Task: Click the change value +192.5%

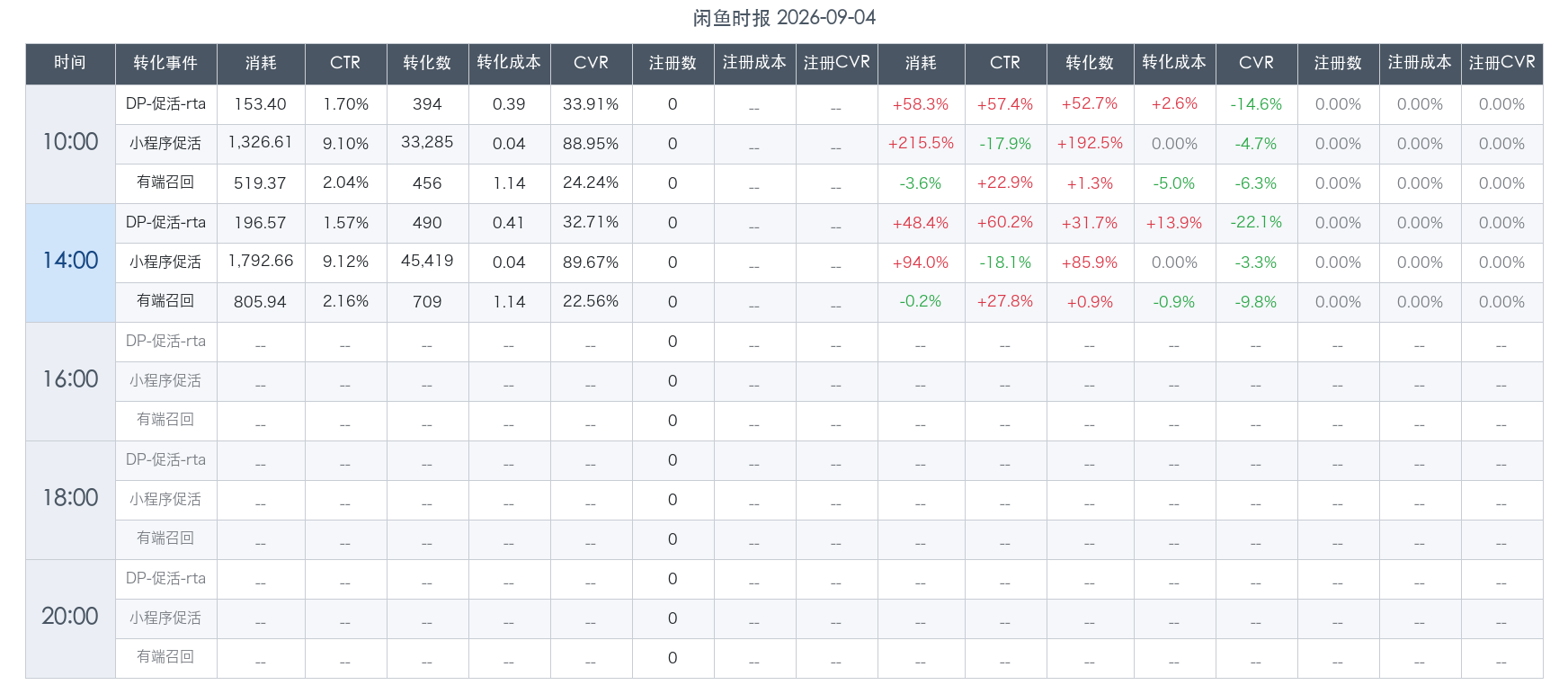Action: [x=1090, y=144]
